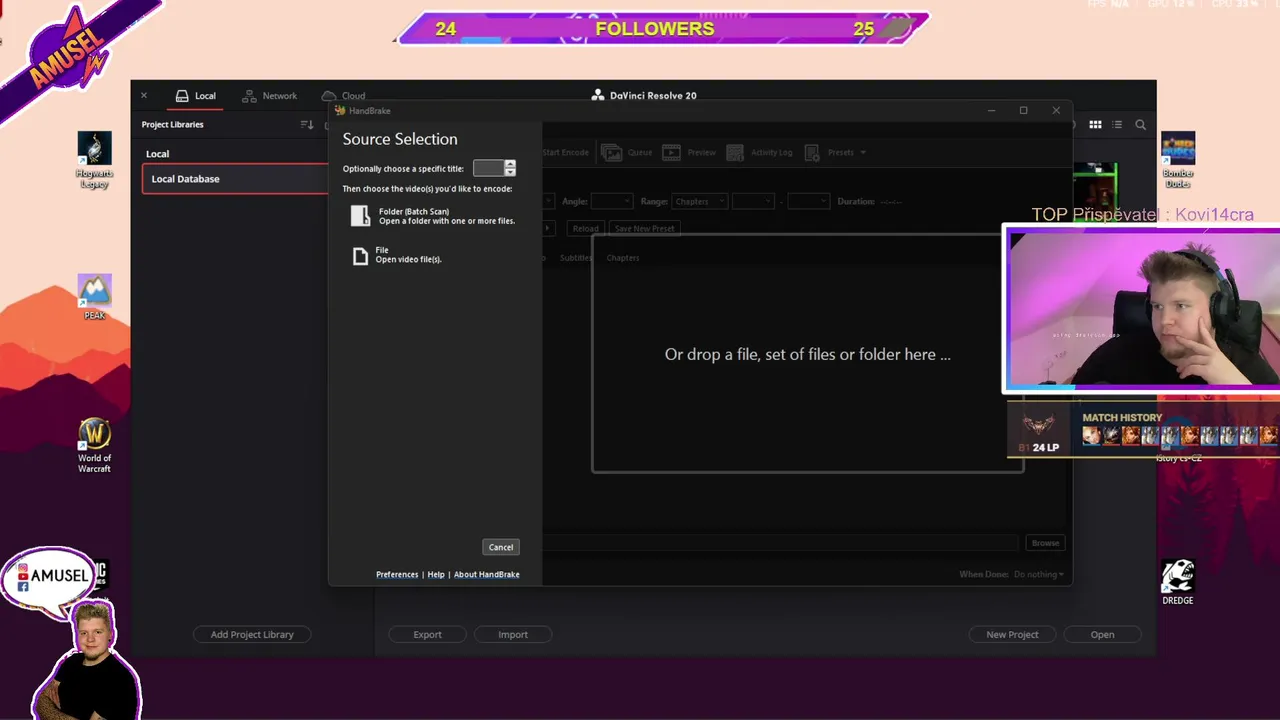
Task: Open the chapter range start dropdown
Action: [x=753, y=201]
